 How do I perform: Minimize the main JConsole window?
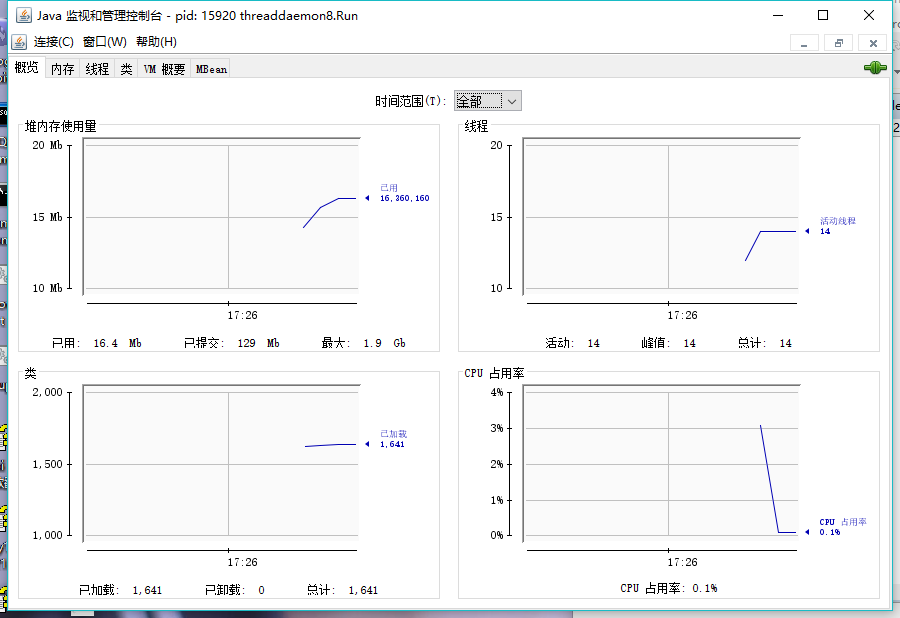point(778,15)
